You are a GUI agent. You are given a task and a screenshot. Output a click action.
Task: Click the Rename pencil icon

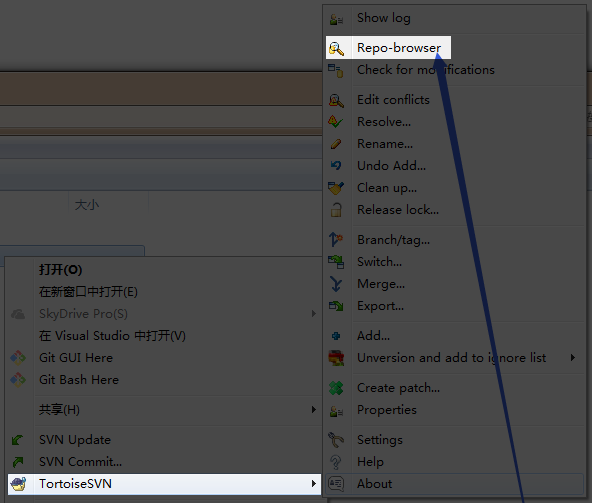(336, 144)
